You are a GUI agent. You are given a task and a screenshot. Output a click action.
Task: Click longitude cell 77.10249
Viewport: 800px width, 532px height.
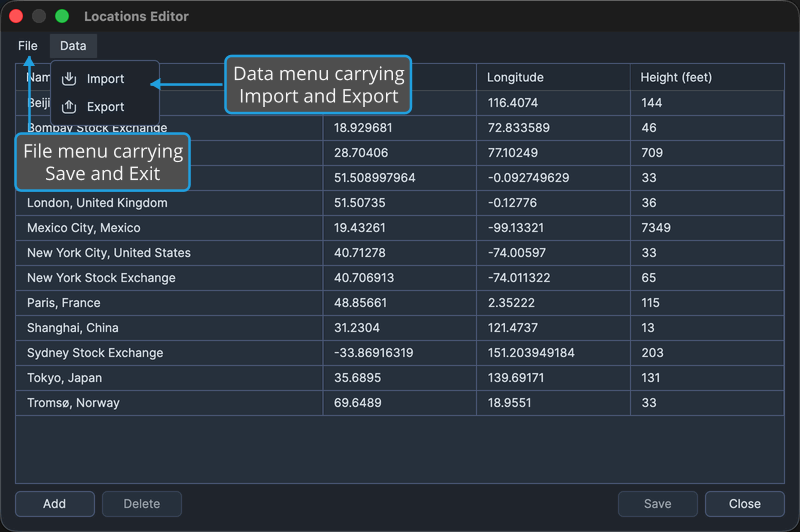[x=553, y=153]
